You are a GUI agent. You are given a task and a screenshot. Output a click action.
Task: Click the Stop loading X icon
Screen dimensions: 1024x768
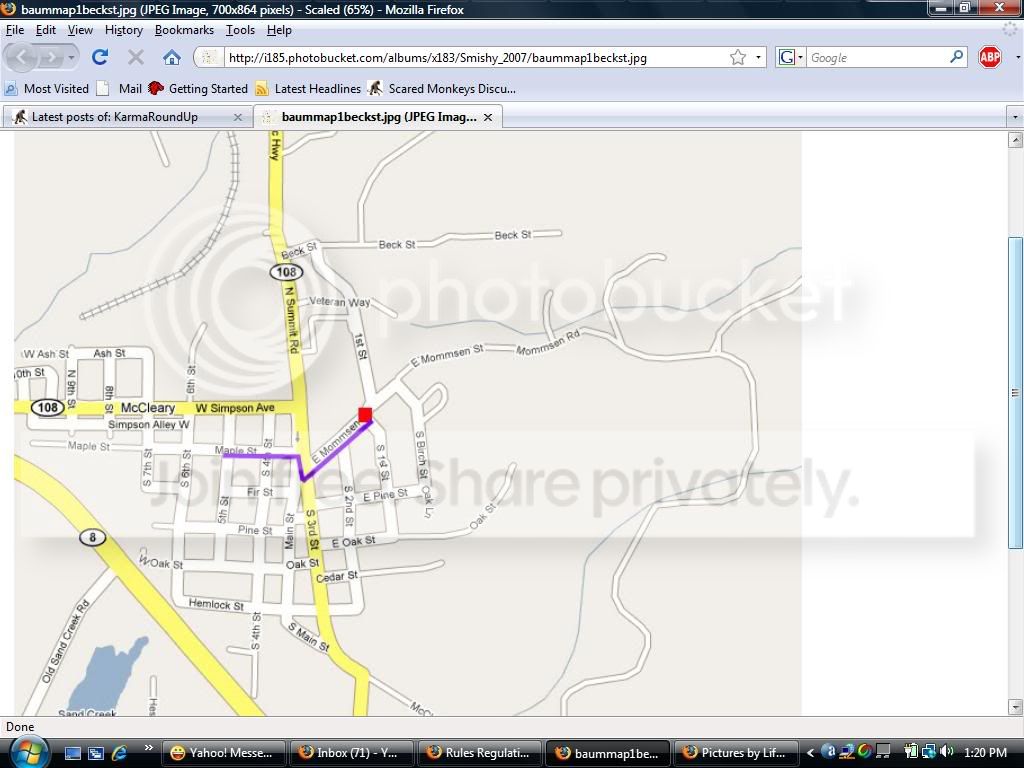point(136,57)
